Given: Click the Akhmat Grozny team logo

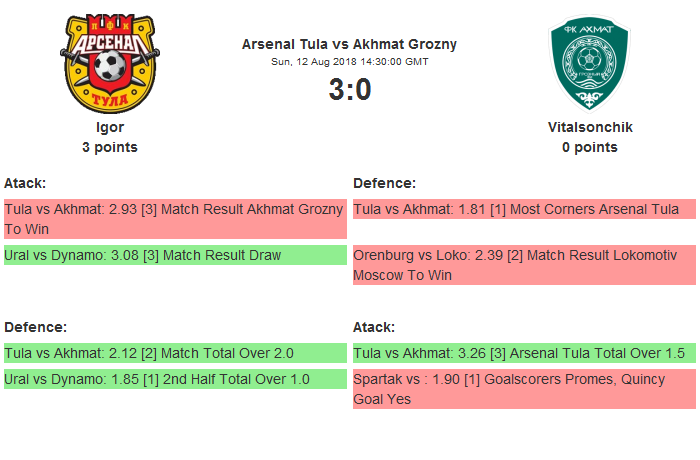Looking at the screenshot, I should coord(589,62).
